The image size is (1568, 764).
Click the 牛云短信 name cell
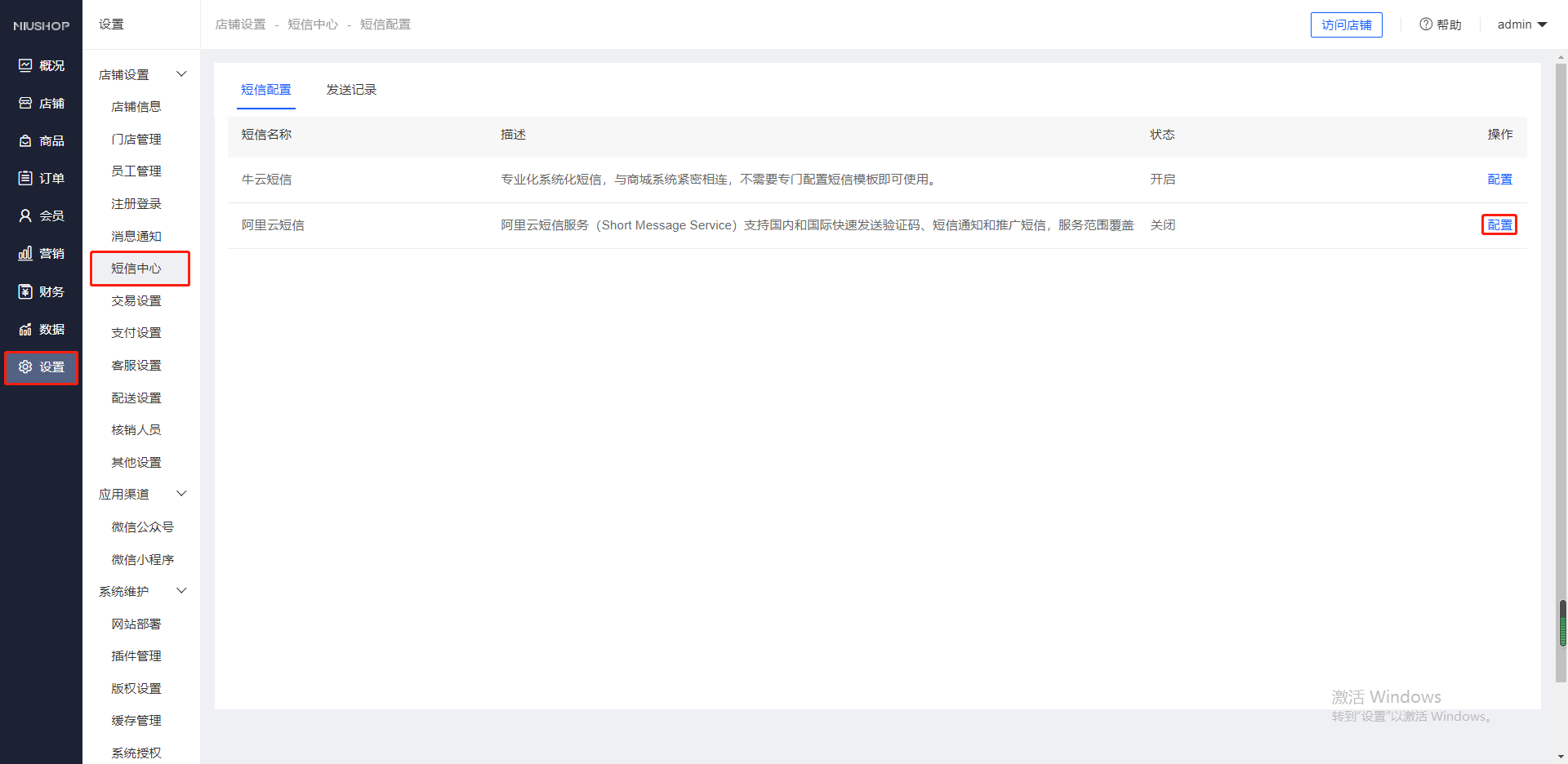point(267,180)
